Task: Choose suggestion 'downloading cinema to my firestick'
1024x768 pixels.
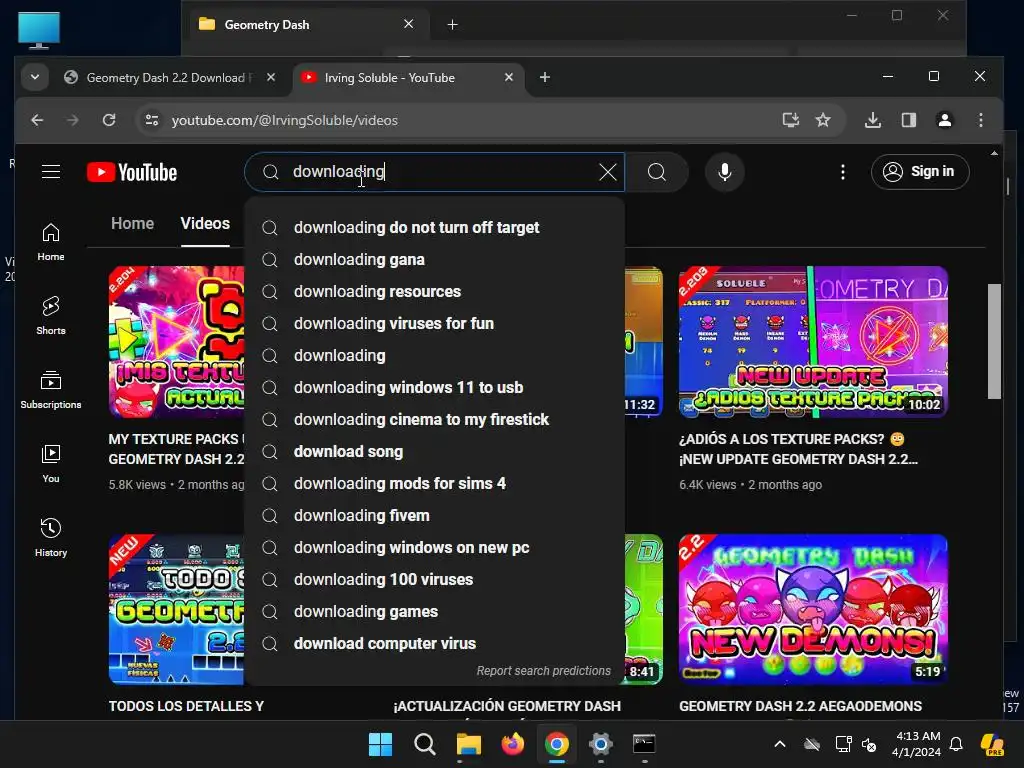Action: click(x=435, y=419)
